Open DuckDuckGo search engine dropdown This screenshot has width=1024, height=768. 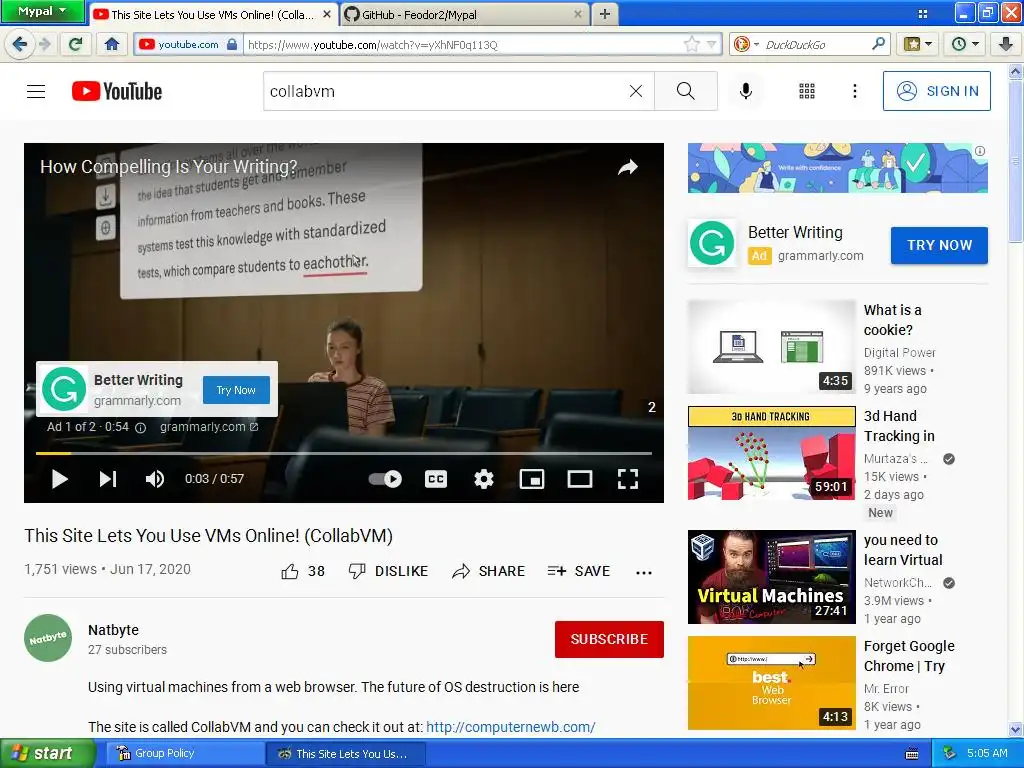tap(746, 44)
